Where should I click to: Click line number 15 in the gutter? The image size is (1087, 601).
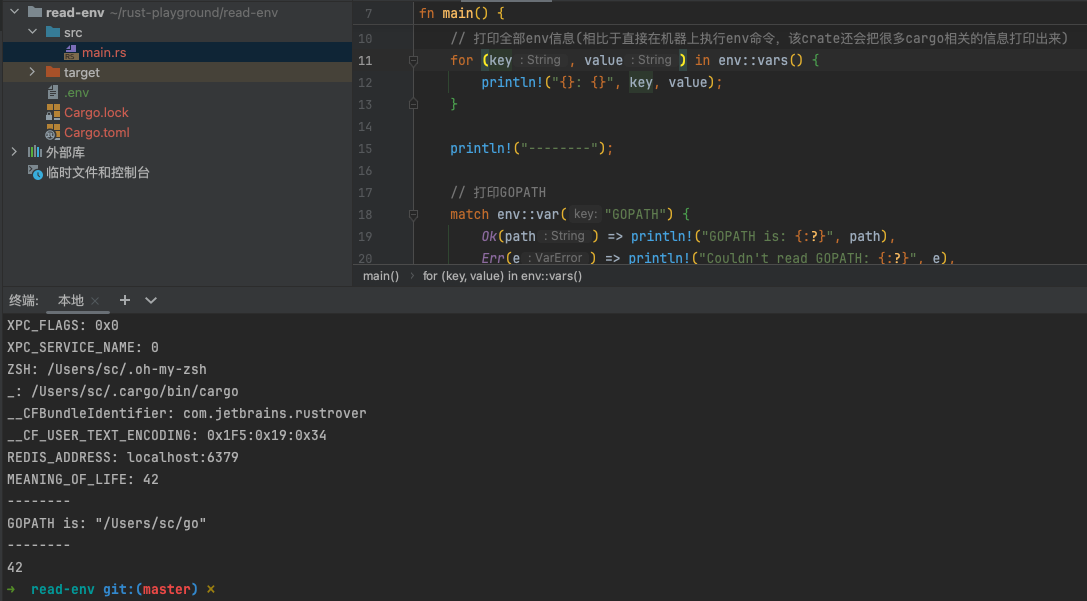pyautogui.click(x=364, y=149)
